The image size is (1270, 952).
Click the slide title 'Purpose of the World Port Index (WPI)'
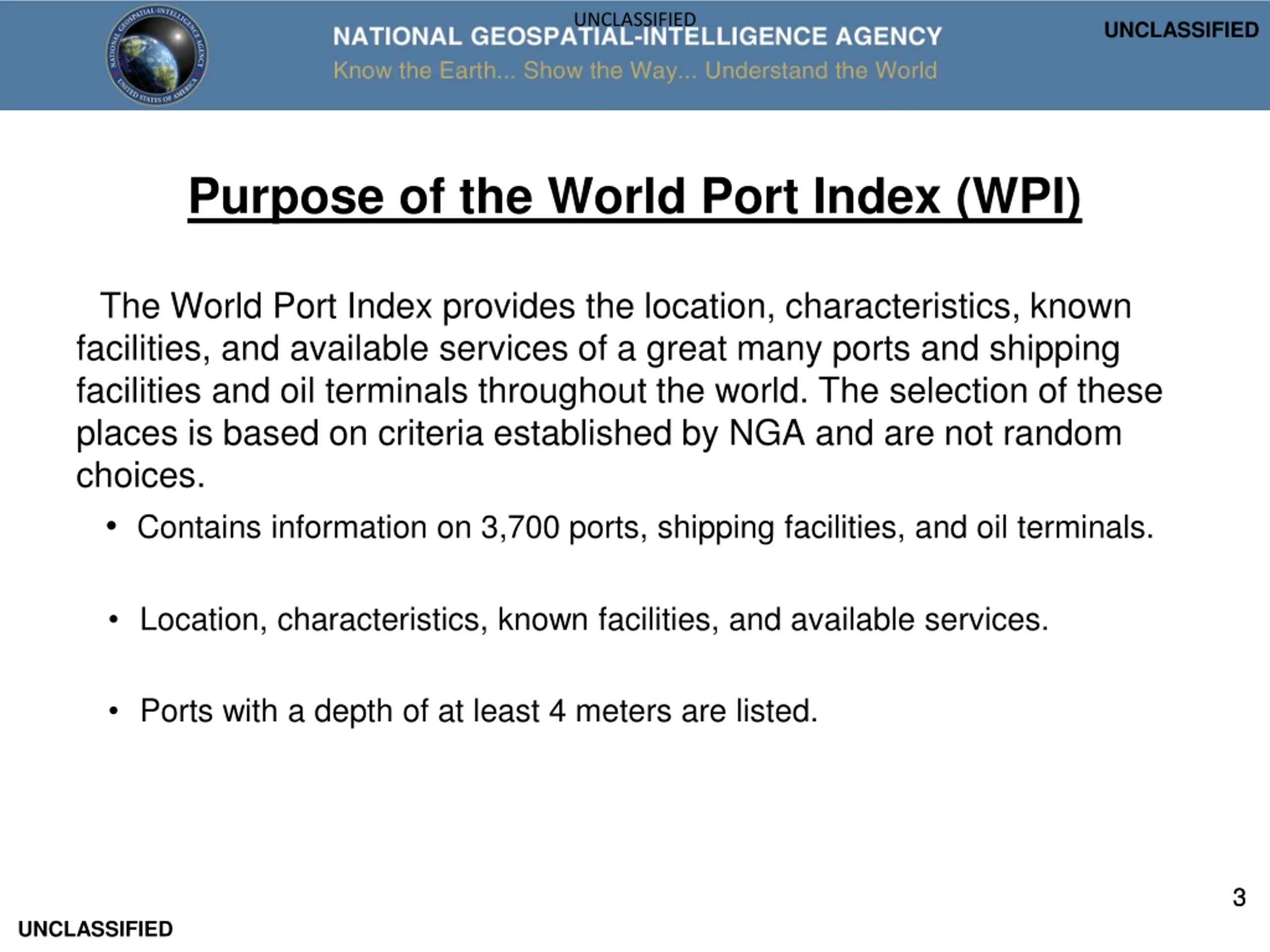tap(635, 198)
